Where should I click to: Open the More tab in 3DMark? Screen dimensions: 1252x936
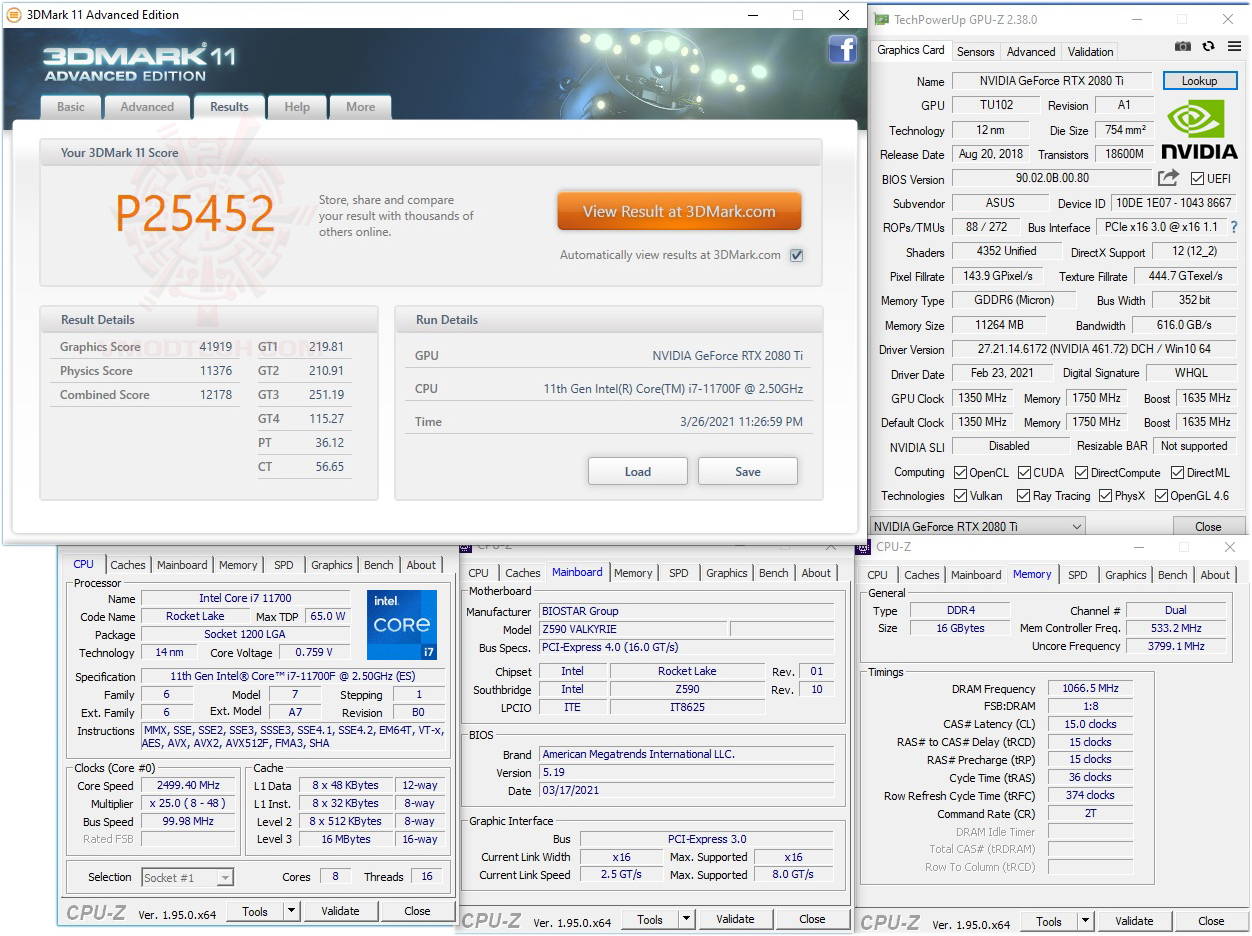coord(361,107)
